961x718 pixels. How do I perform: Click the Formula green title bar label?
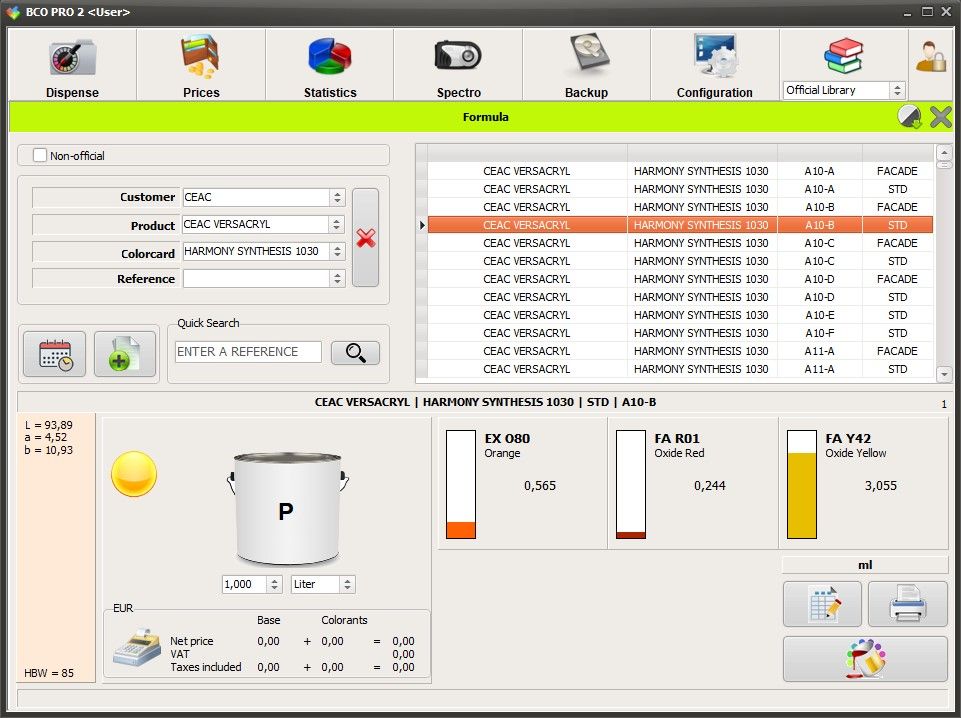(x=485, y=116)
